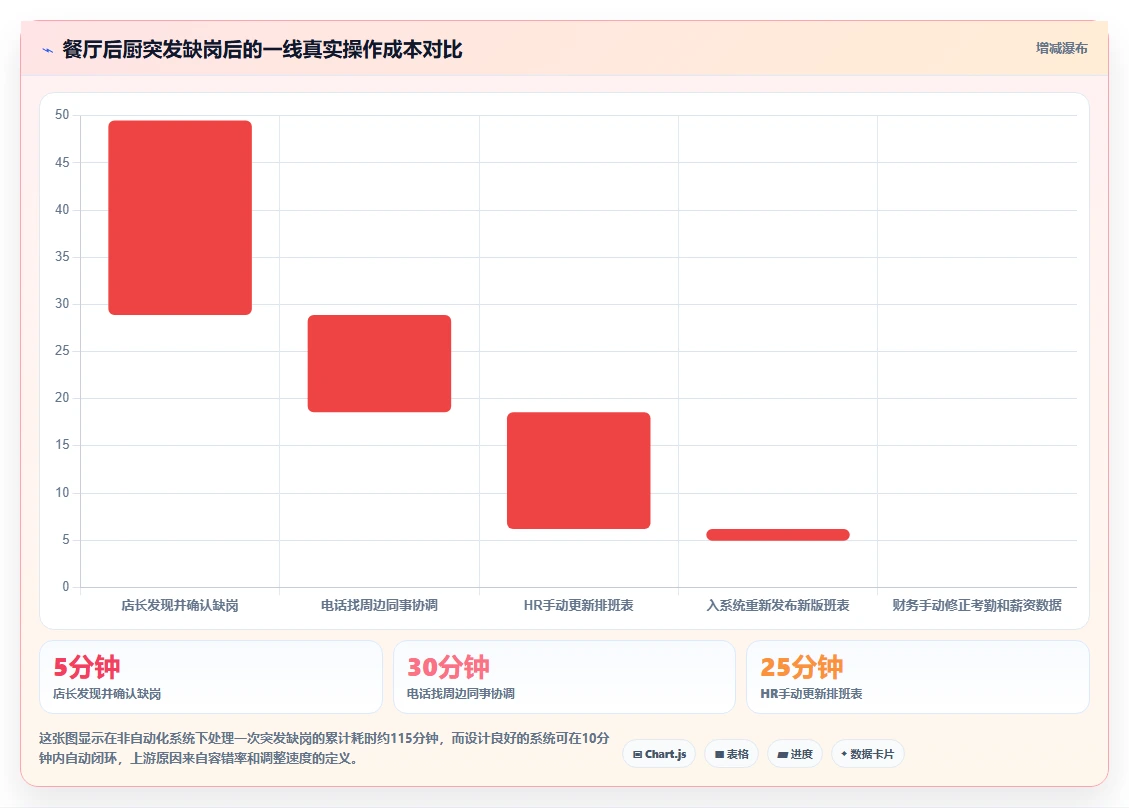Image resolution: width=1129 pixels, height=808 pixels.
Task: Click the description paragraph mentioning 115分钟
Action: click(x=324, y=748)
